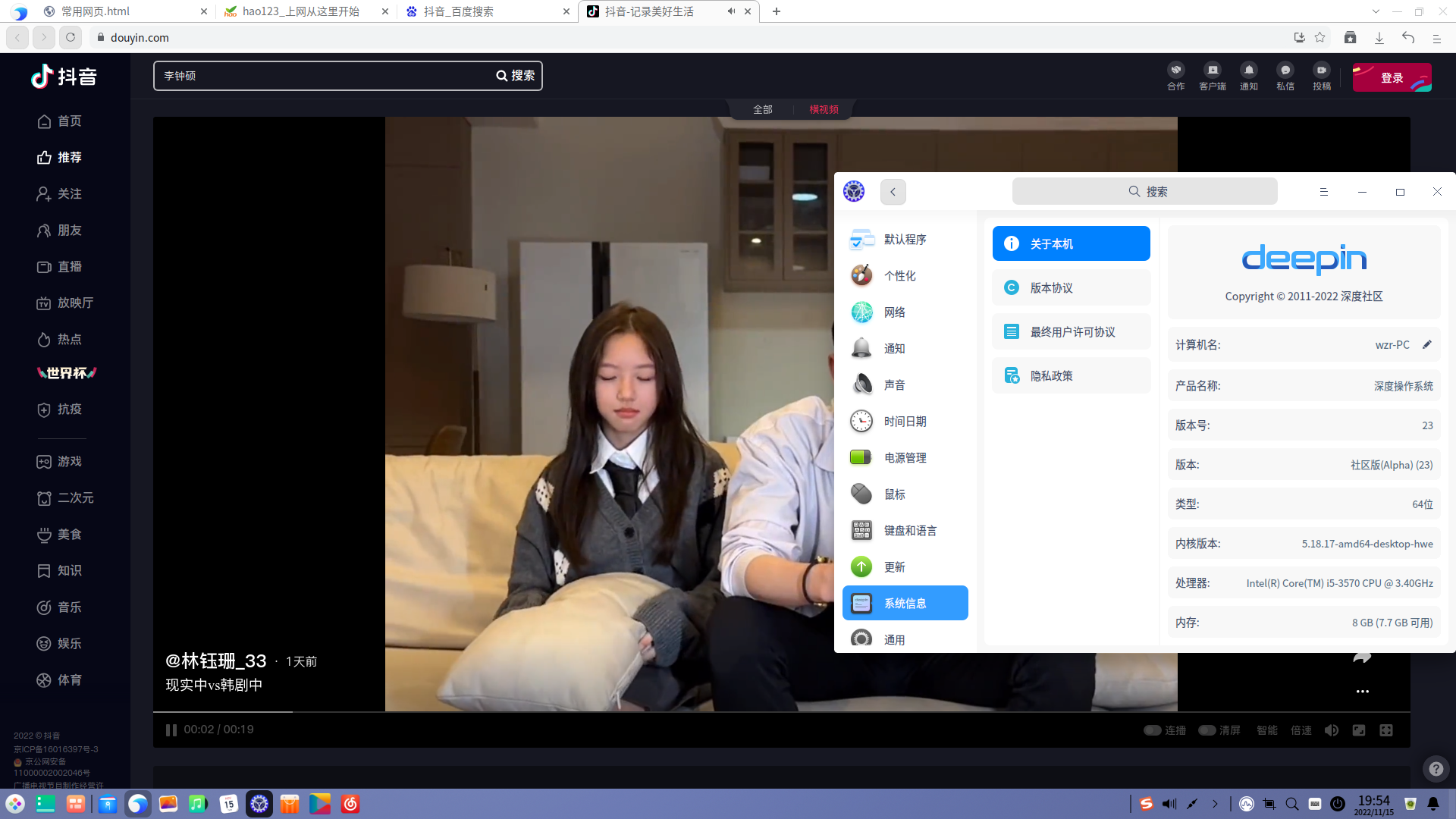Select 热点 in the Douyin sidebar
This screenshot has width=1456, height=819.
point(69,339)
